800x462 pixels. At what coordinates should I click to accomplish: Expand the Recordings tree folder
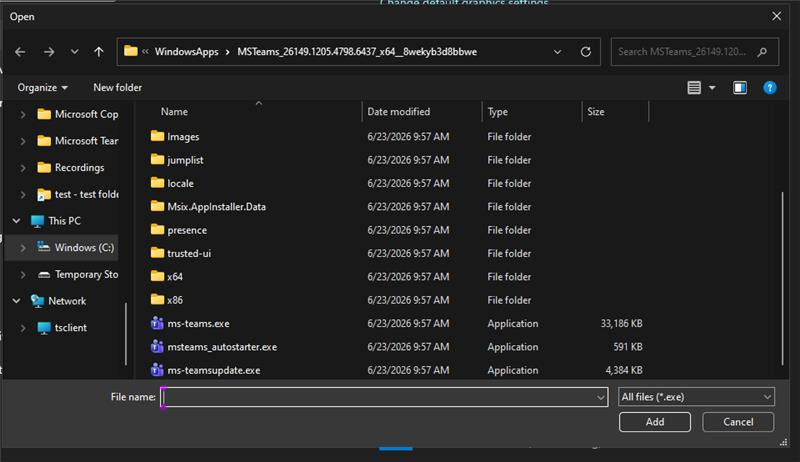pos(22,168)
